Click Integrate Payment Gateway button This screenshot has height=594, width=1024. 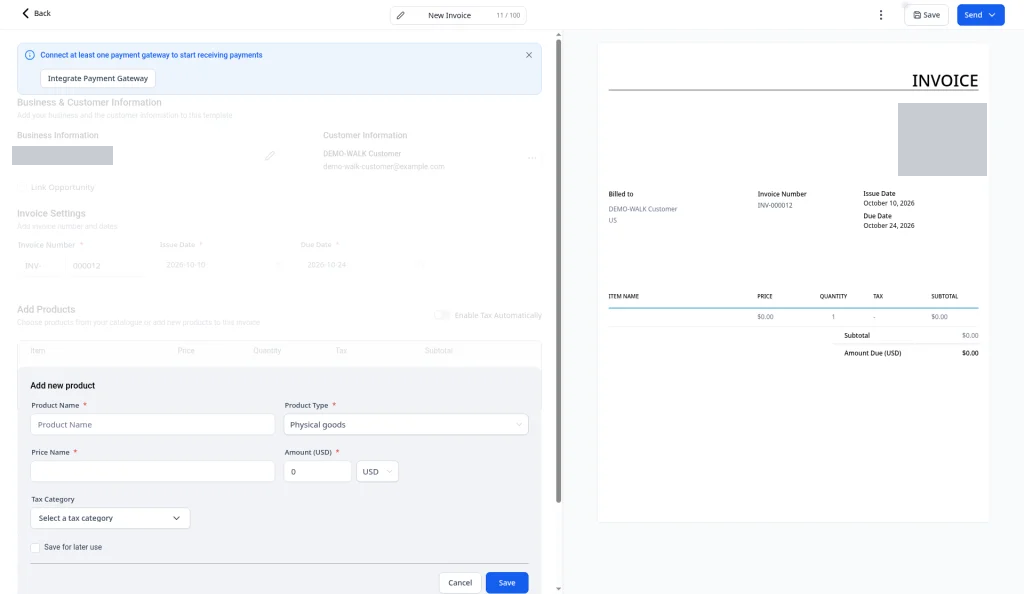pyautogui.click(x=98, y=78)
